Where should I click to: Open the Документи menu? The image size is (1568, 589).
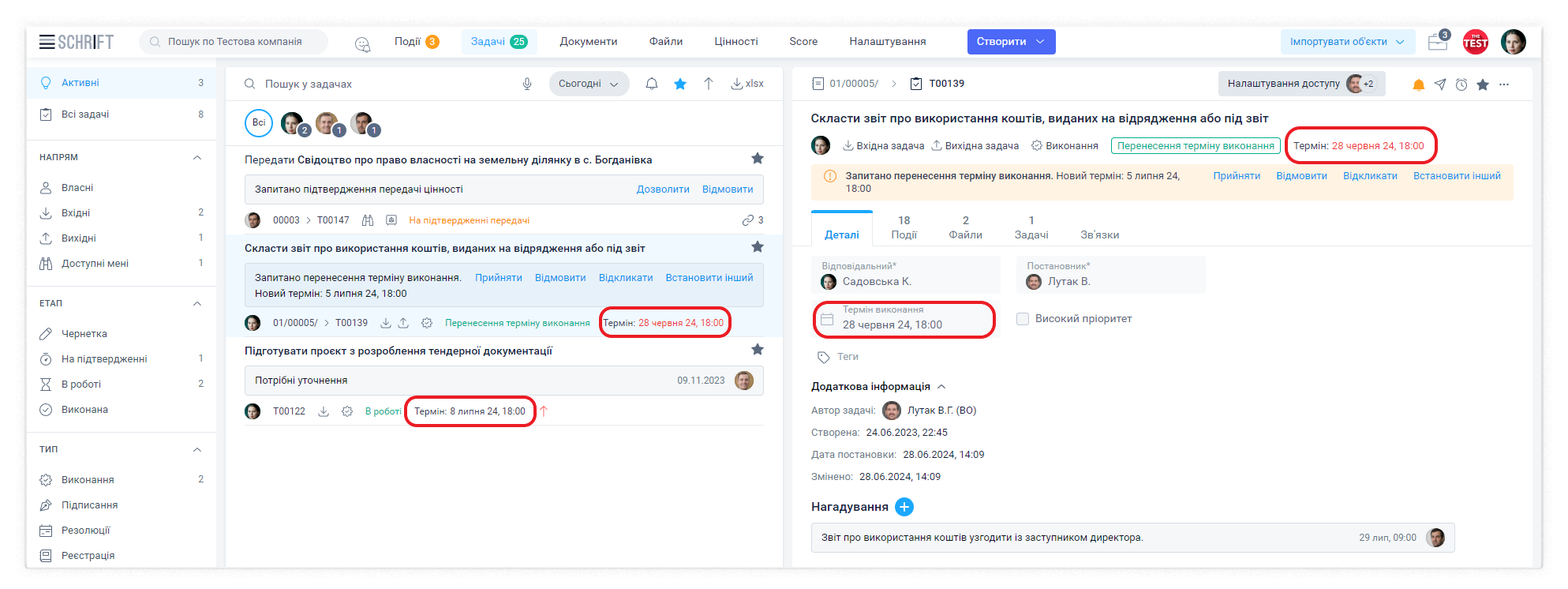[x=589, y=42]
